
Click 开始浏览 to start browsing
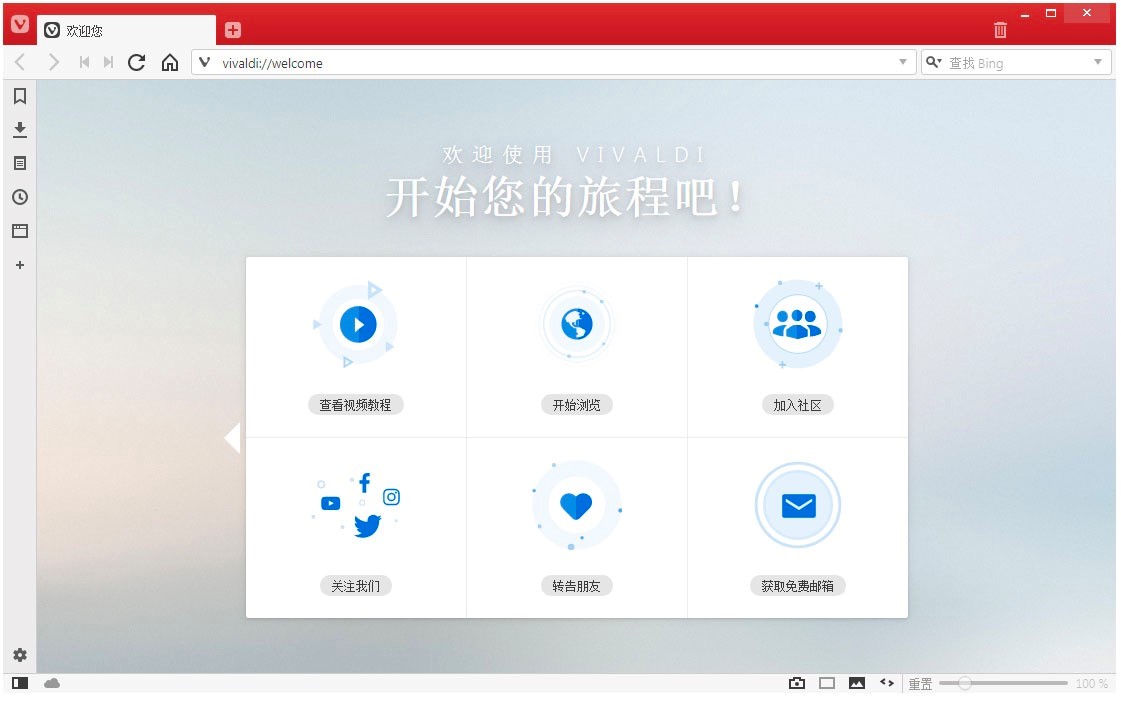(576, 404)
